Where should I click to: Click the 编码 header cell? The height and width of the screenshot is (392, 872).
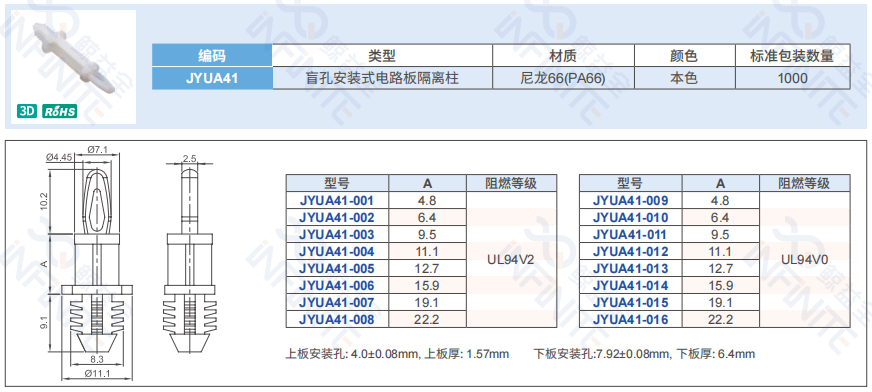[212, 56]
